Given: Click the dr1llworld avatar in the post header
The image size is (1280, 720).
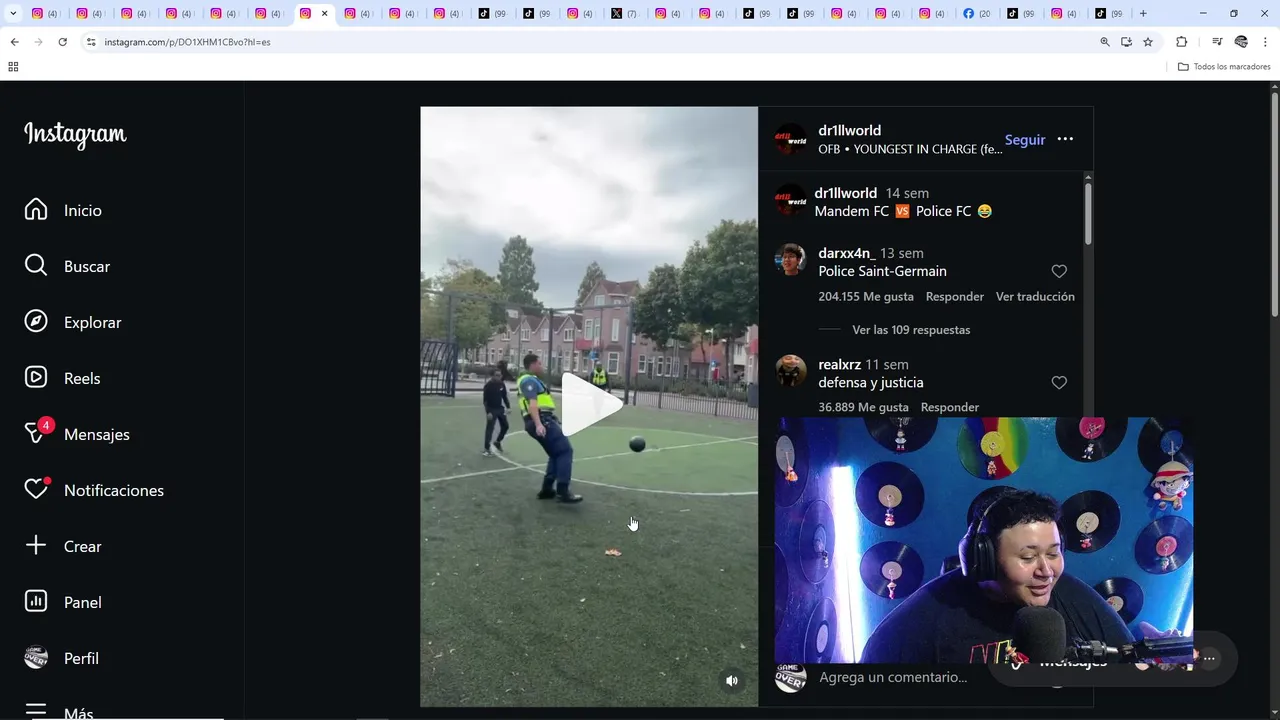Looking at the screenshot, I should 790,139.
